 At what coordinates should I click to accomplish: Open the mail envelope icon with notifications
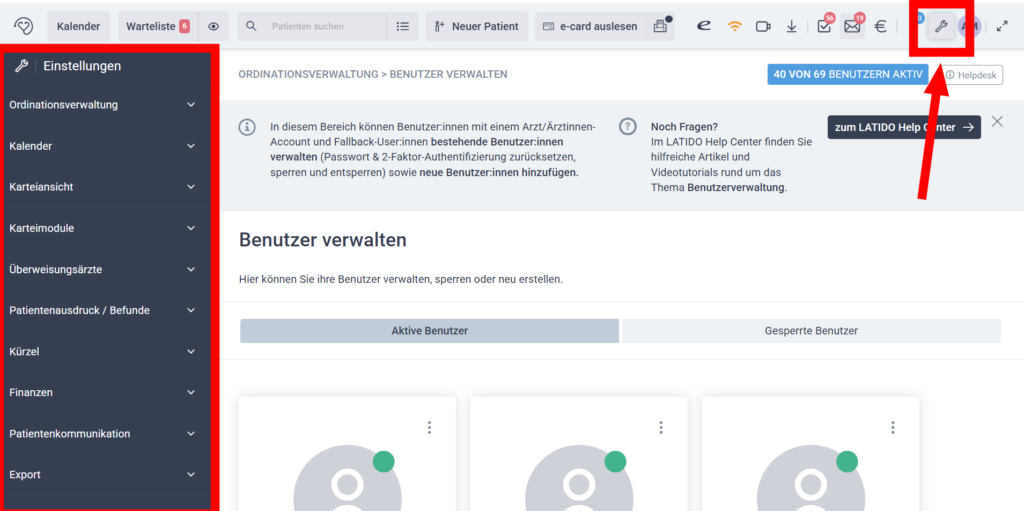coord(852,26)
